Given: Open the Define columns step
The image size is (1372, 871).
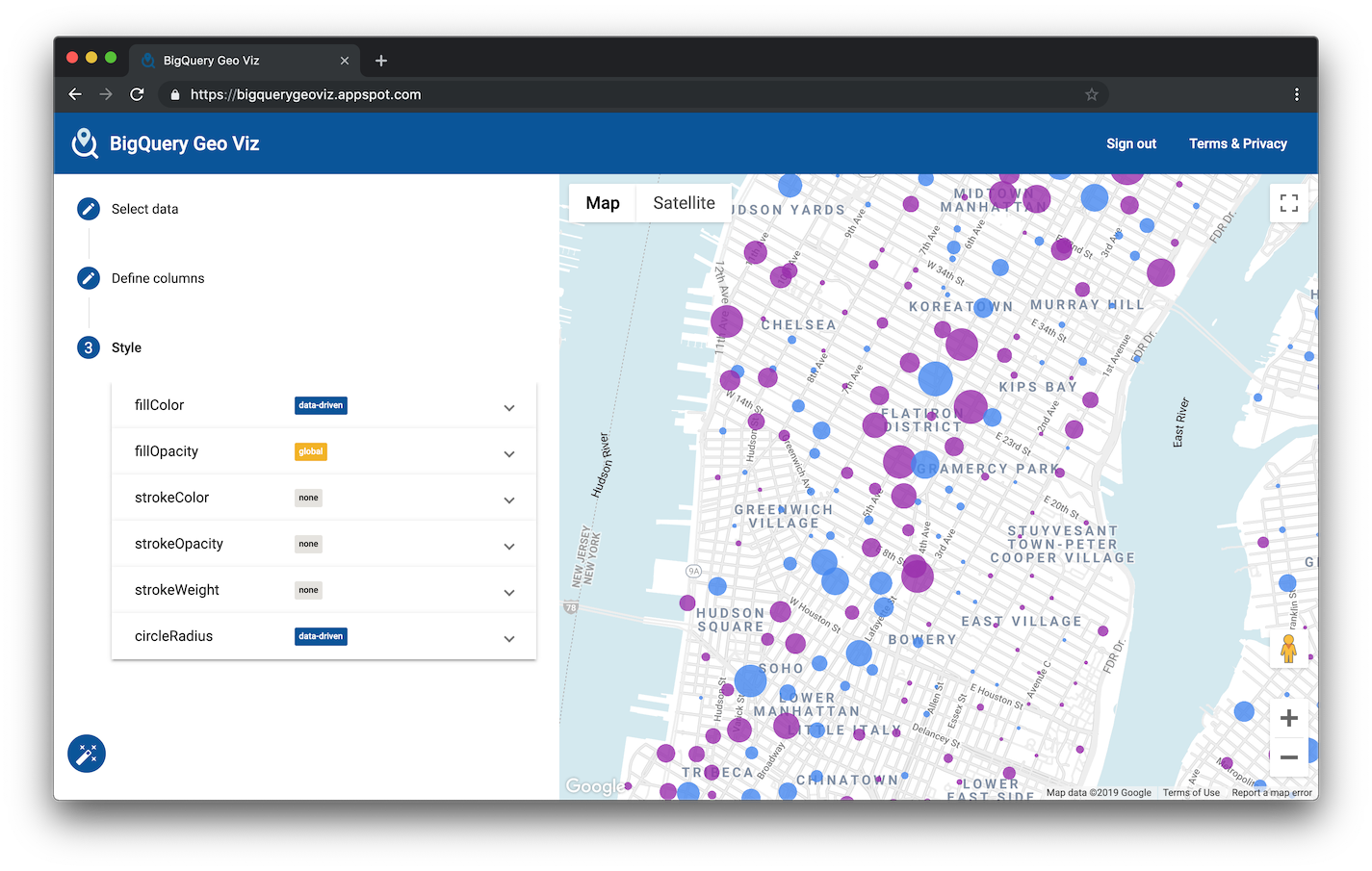Looking at the screenshot, I should coord(158,278).
